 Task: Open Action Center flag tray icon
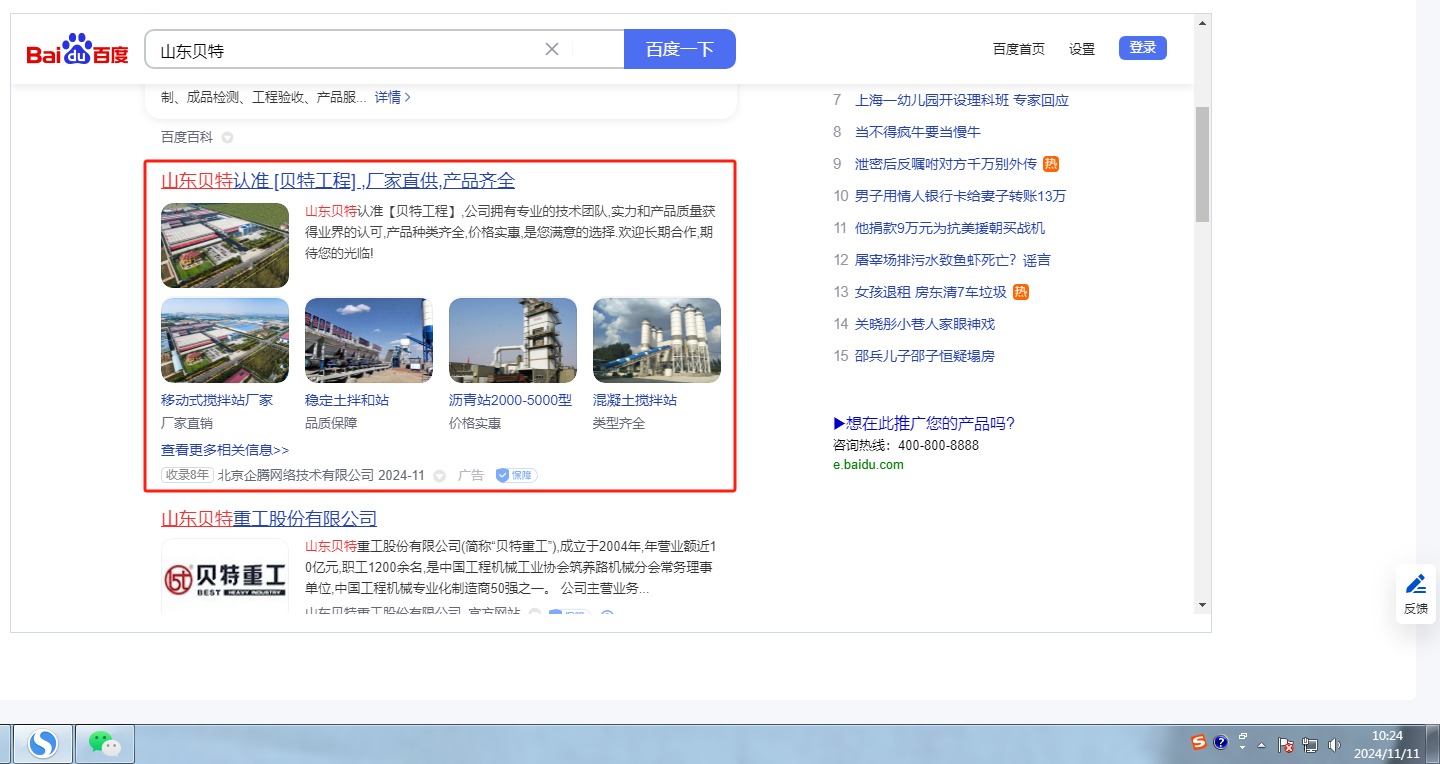[x=1286, y=745]
